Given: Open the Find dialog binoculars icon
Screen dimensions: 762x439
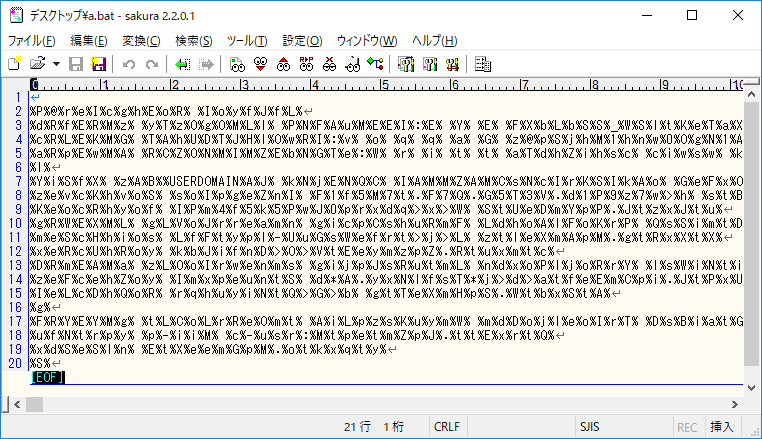Looking at the screenshot, I should point(237,64).
